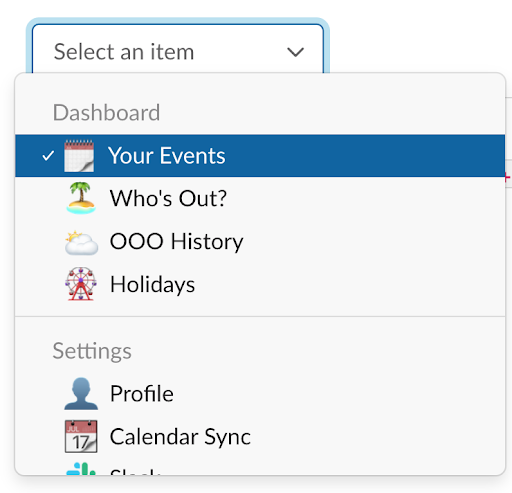Open the dropdown via its chevron arrow

[x=295, y=52]
